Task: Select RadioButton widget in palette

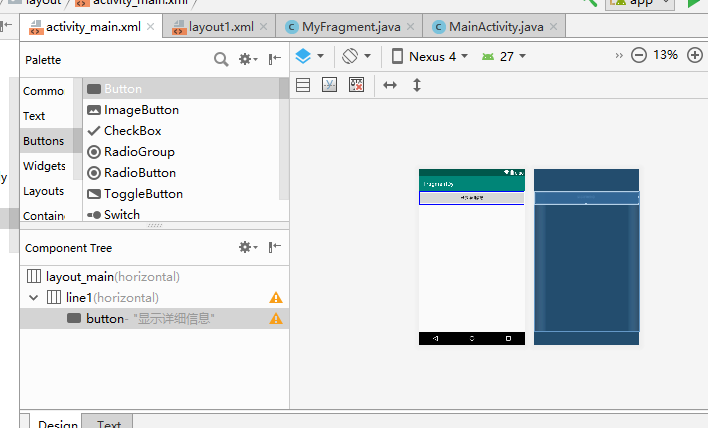Action: [181, 172]
